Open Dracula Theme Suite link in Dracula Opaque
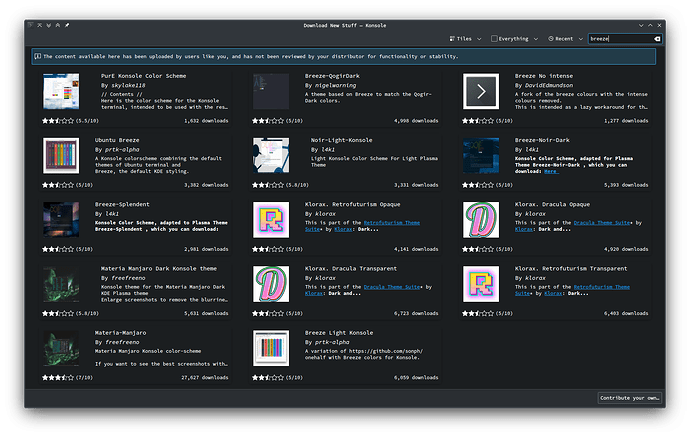This screenshot has height=436, width=690. pos(602,223)
